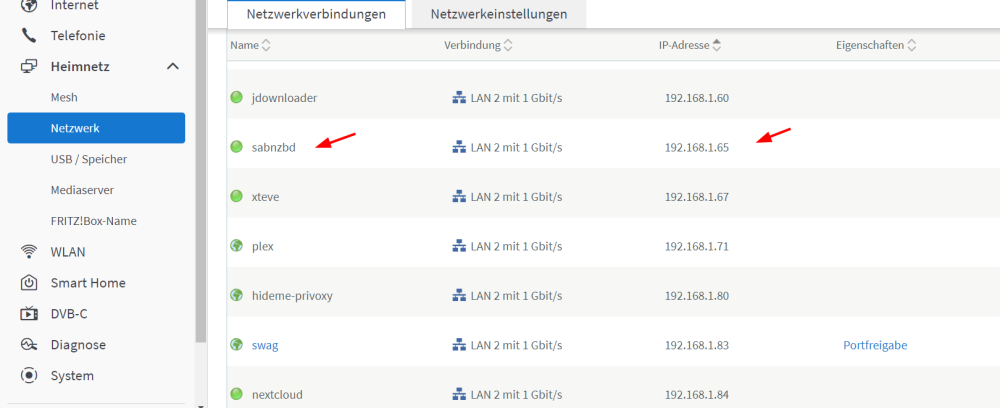
Task: Collapse the Heimnetz menu chevron
Action: [172, 66]
